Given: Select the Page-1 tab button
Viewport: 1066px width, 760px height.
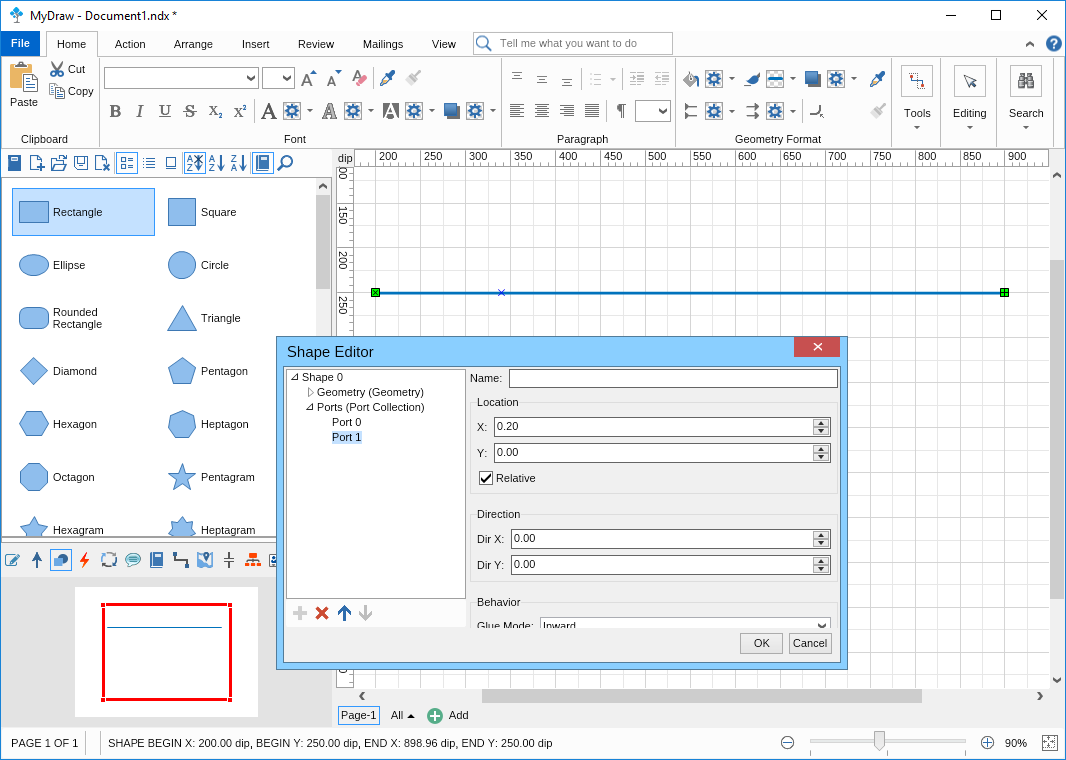Looking at the screenshot, I should [x=358, y=715].
